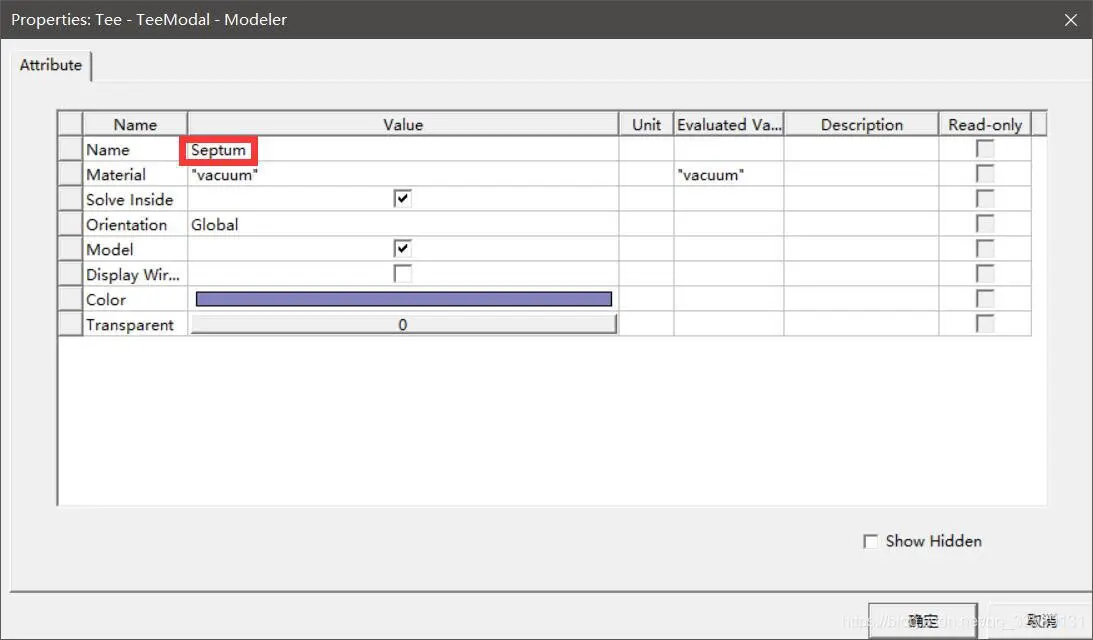Uncheck the Model checkbox

point(402,249)
